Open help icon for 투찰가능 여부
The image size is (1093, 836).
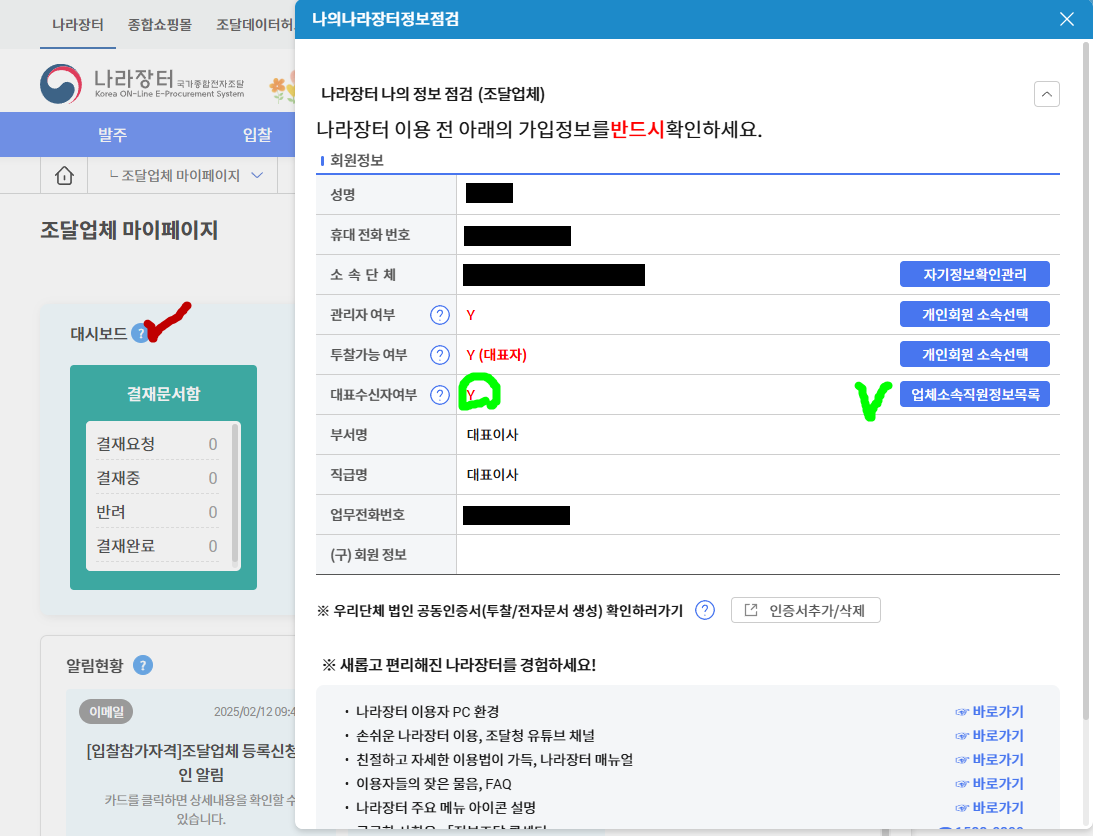click(439, 355)
